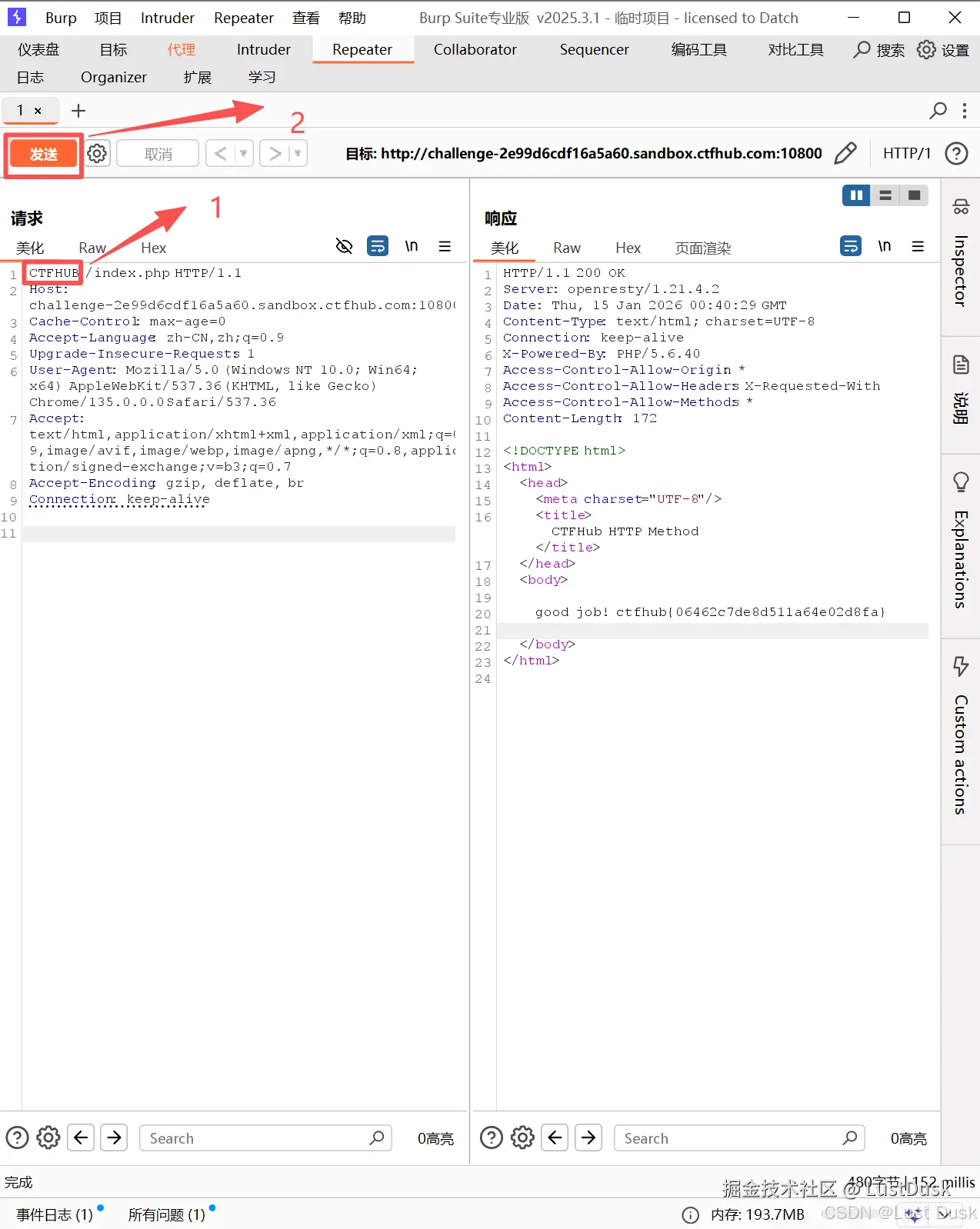
Task: Select the request 美化 pretty tab
Action: [x=30, y=248]
